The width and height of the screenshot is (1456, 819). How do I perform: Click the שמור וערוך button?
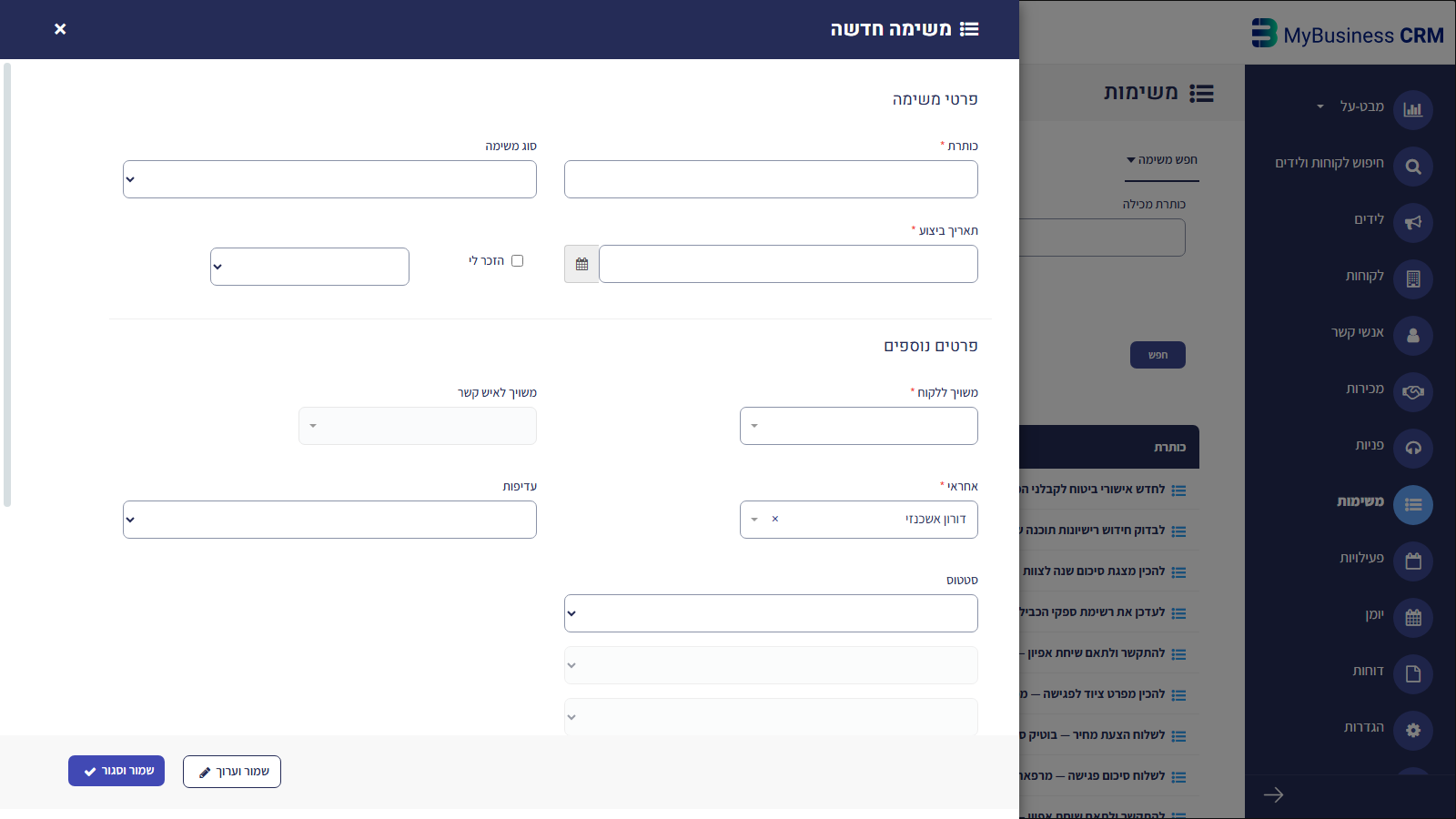(x=232, y=772)
